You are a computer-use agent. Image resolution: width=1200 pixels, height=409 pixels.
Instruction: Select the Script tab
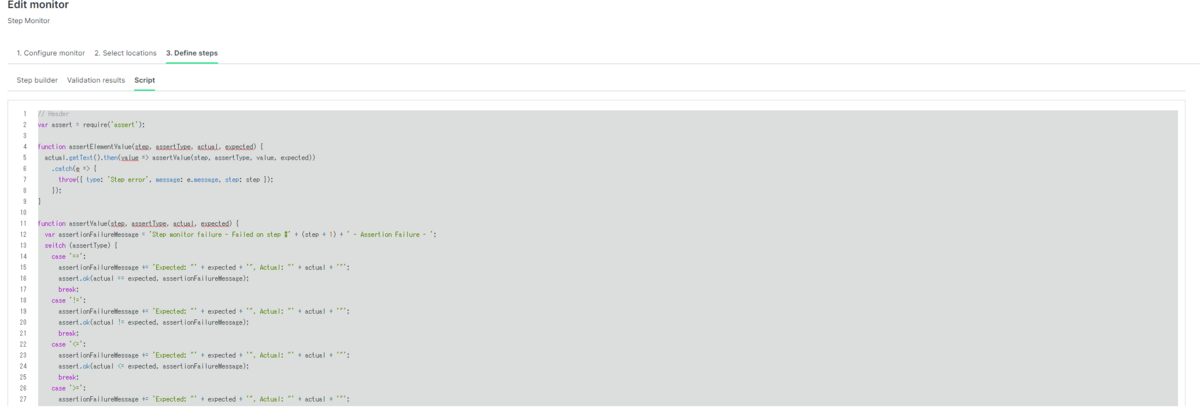point(145,80)
